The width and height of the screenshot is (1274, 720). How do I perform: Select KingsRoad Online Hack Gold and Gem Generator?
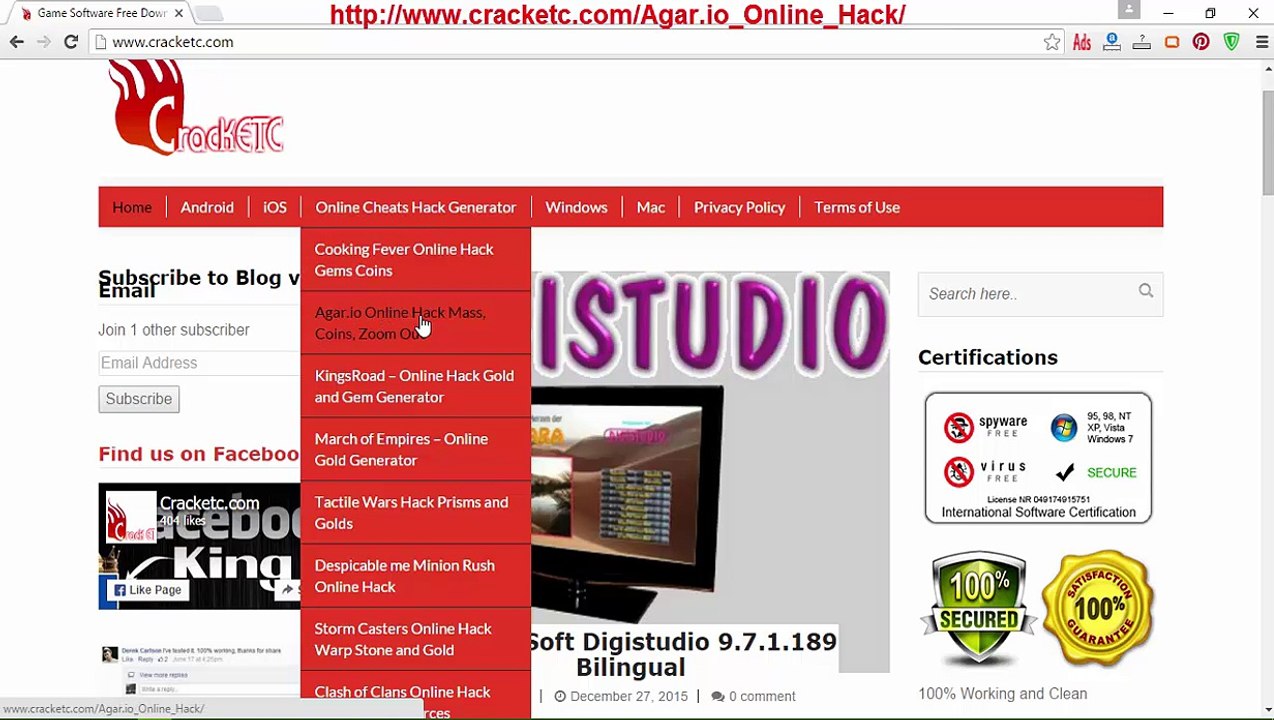pyautogui.click(x=415, y=386)
